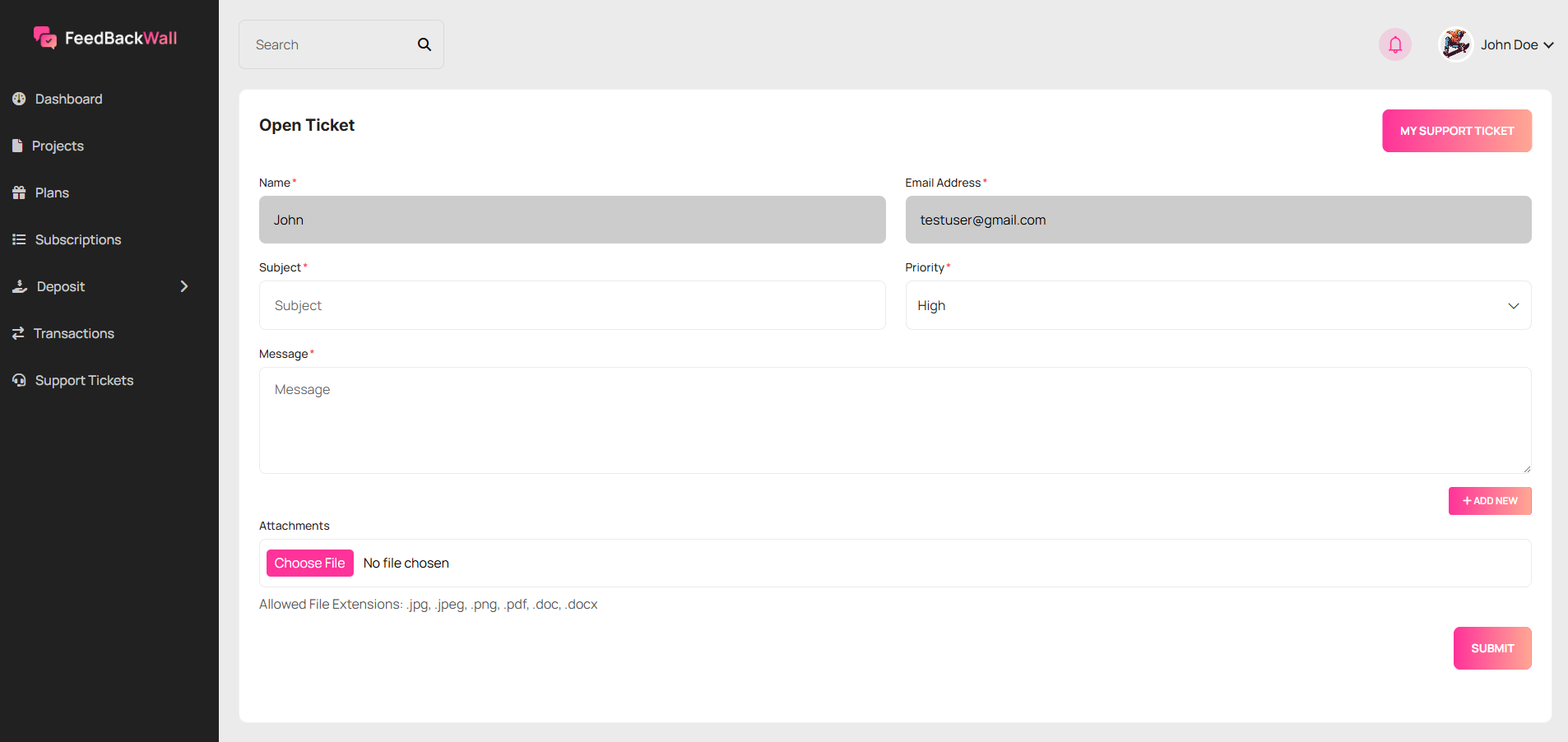Screen dimensions: 1568x742
Task: Open John Doe user menu arrow
Action: click(1548, 45)
